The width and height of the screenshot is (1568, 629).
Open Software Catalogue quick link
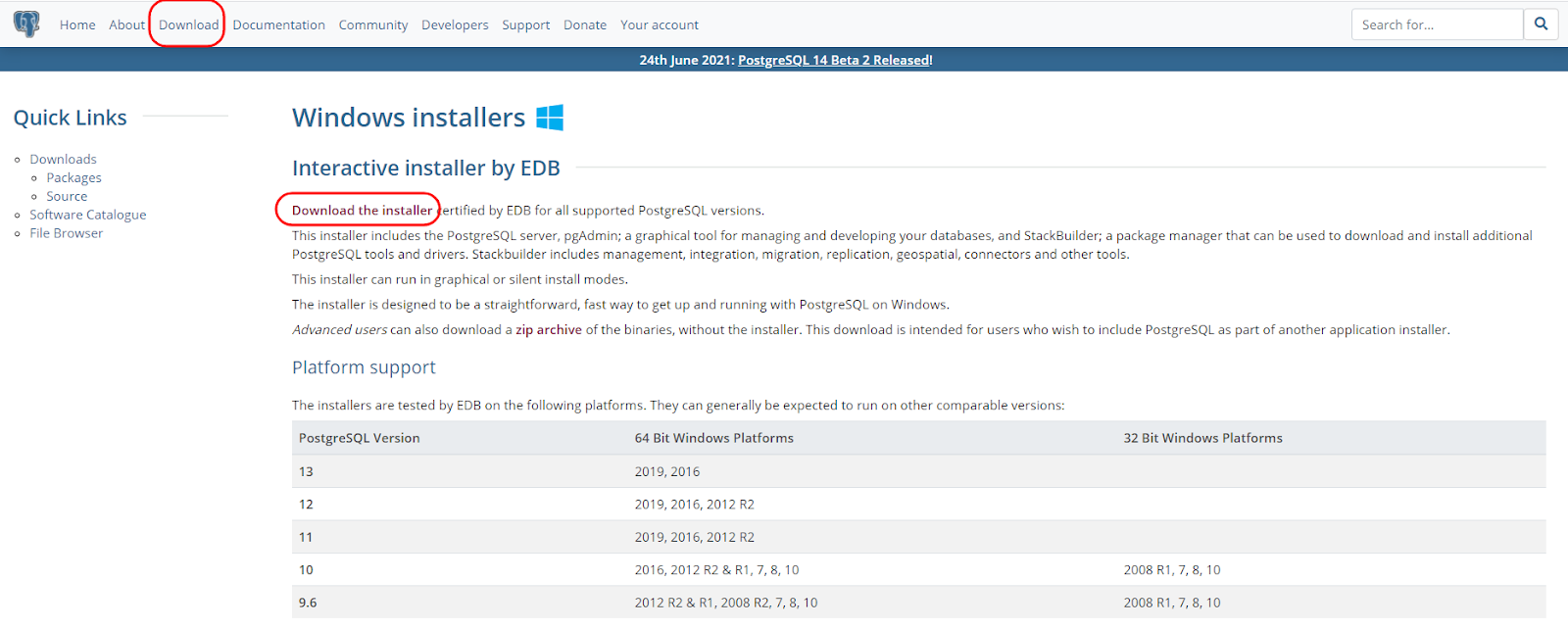pos(87,215)
